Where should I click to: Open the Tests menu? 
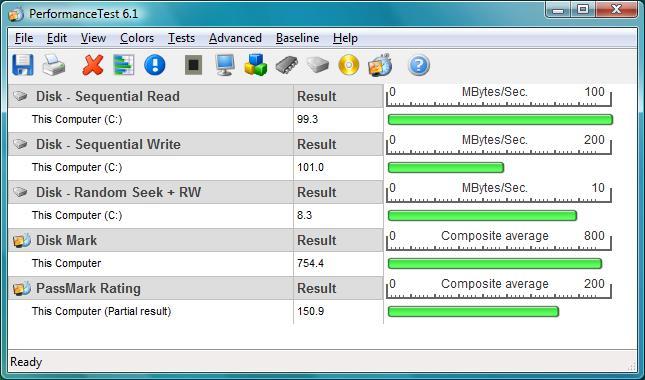pyautogui.click(x=181, y=38)
